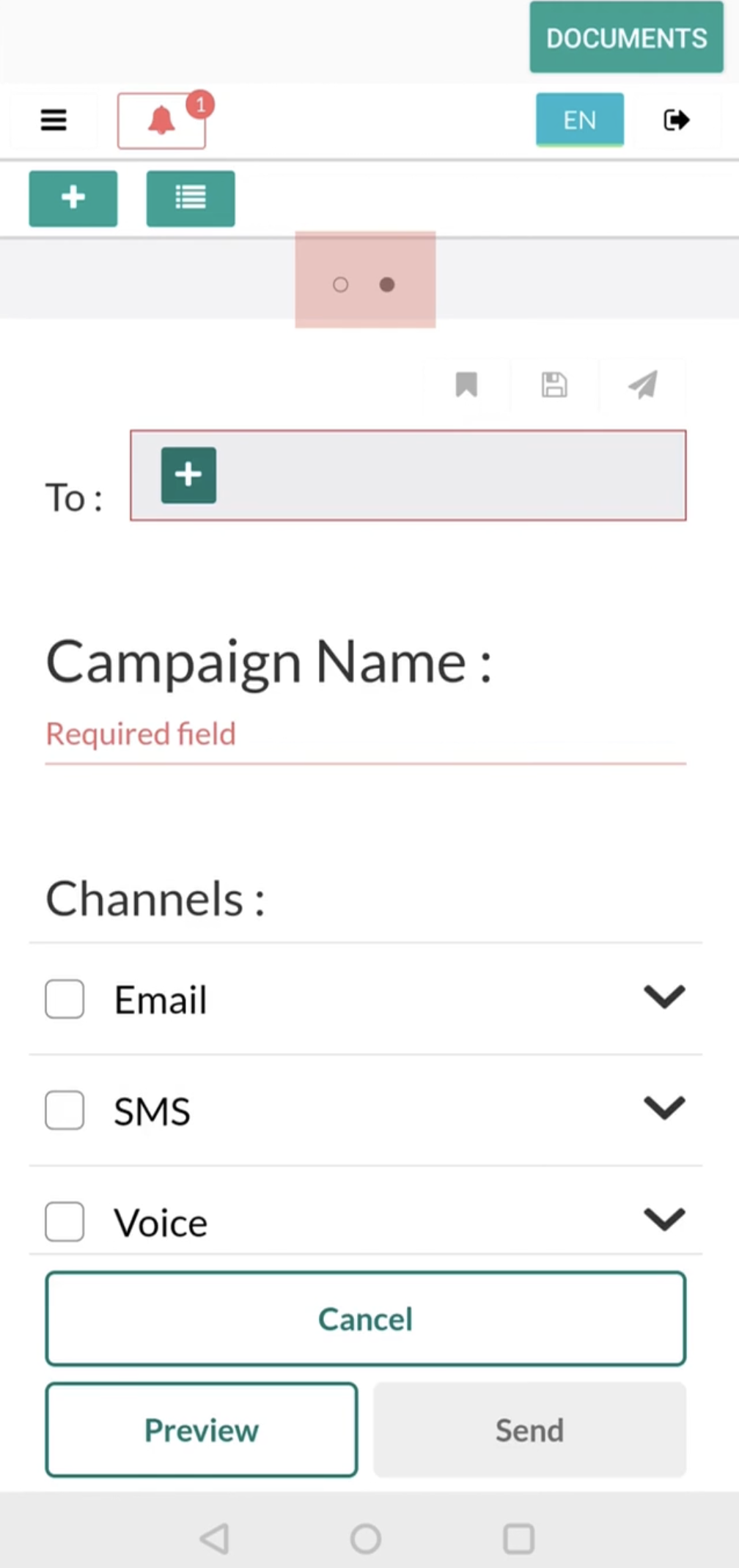Image resolution: width=739 pixels, height=1568 pixels.
Task: Focus the Campaign Name input field
Action: coord(366,735)
